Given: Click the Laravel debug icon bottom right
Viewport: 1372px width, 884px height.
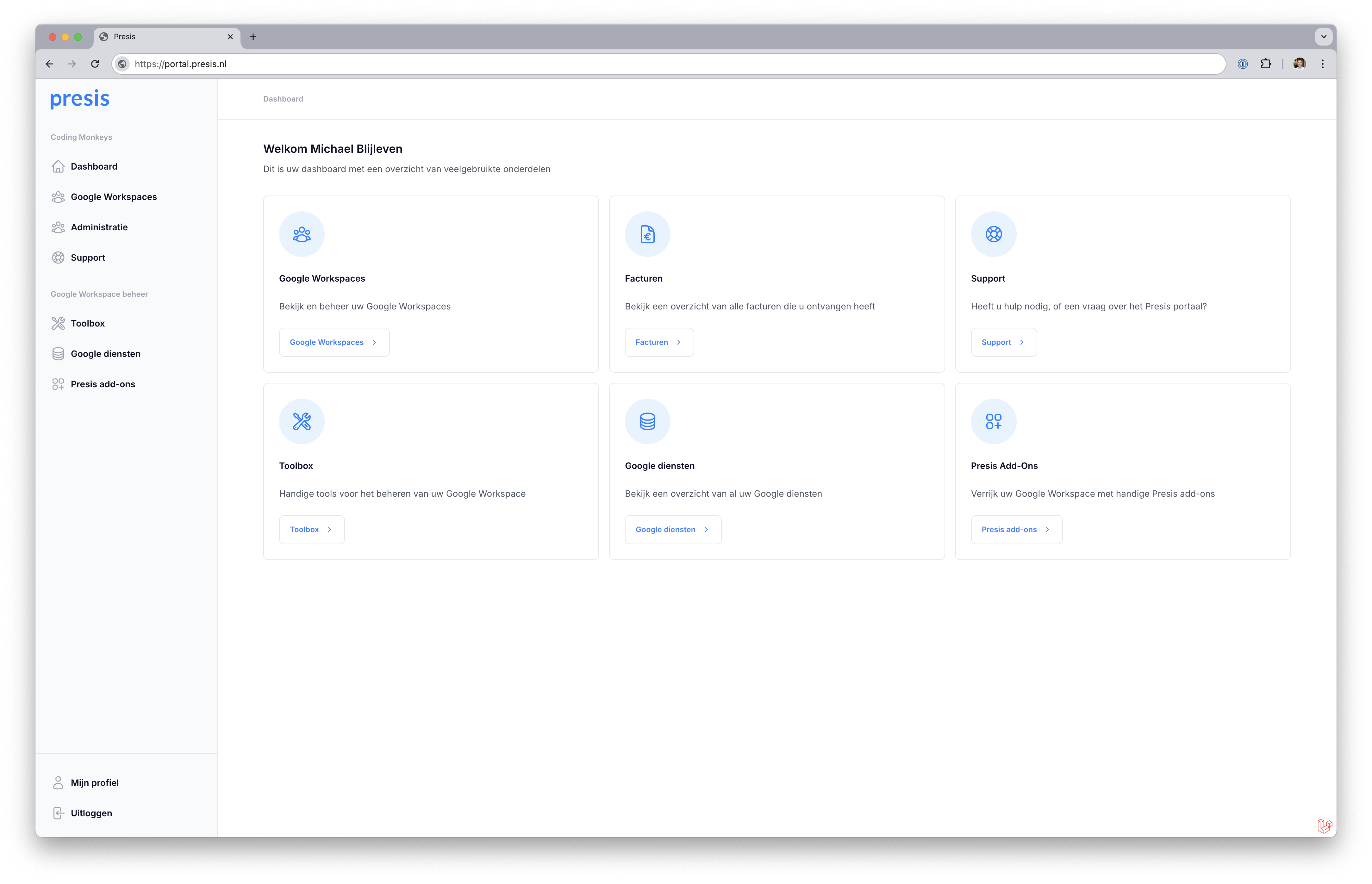Looking at the screenshot, I should point(1324,826).
